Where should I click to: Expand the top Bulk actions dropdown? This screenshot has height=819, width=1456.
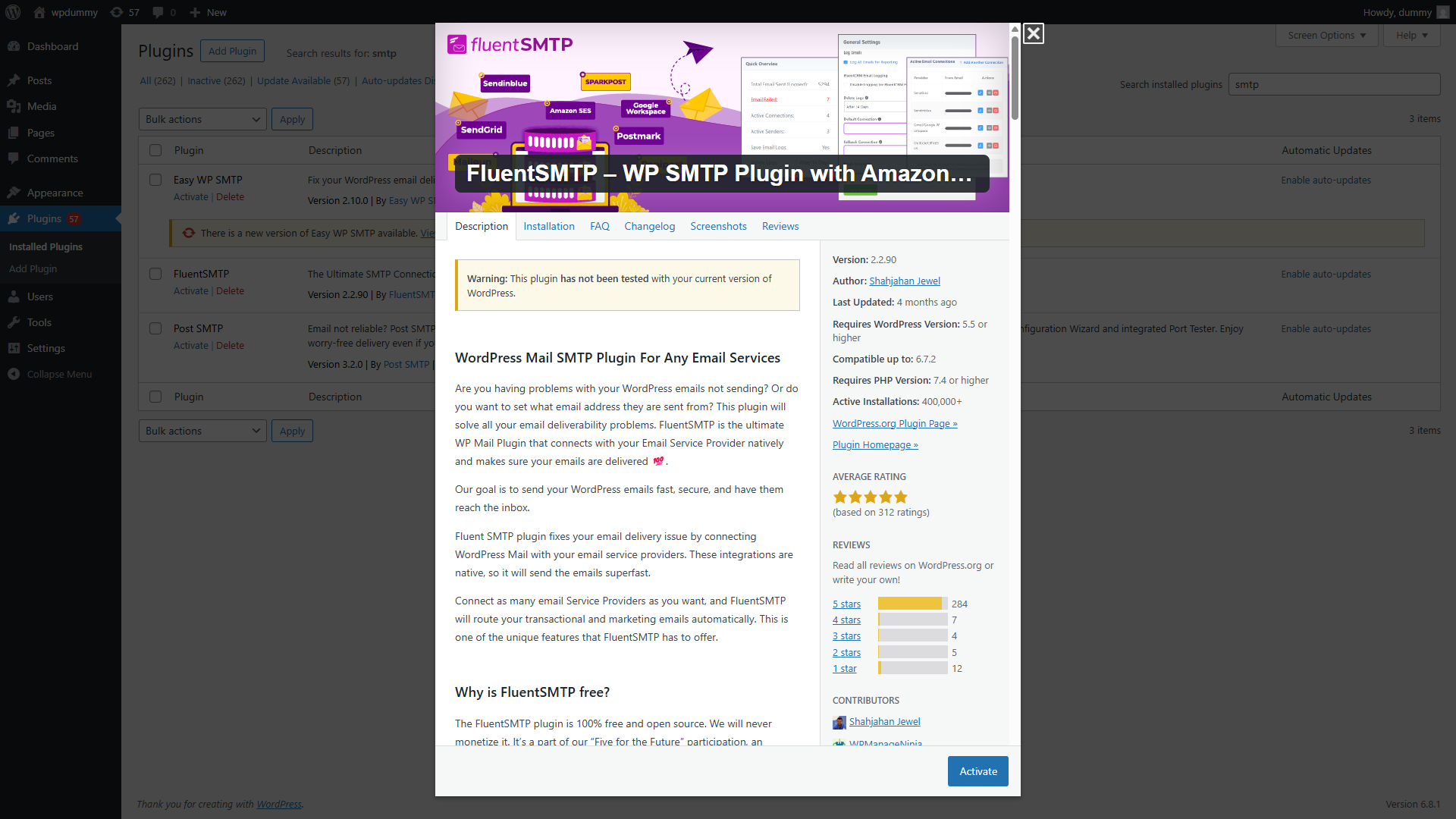click(x=202, y=119)
